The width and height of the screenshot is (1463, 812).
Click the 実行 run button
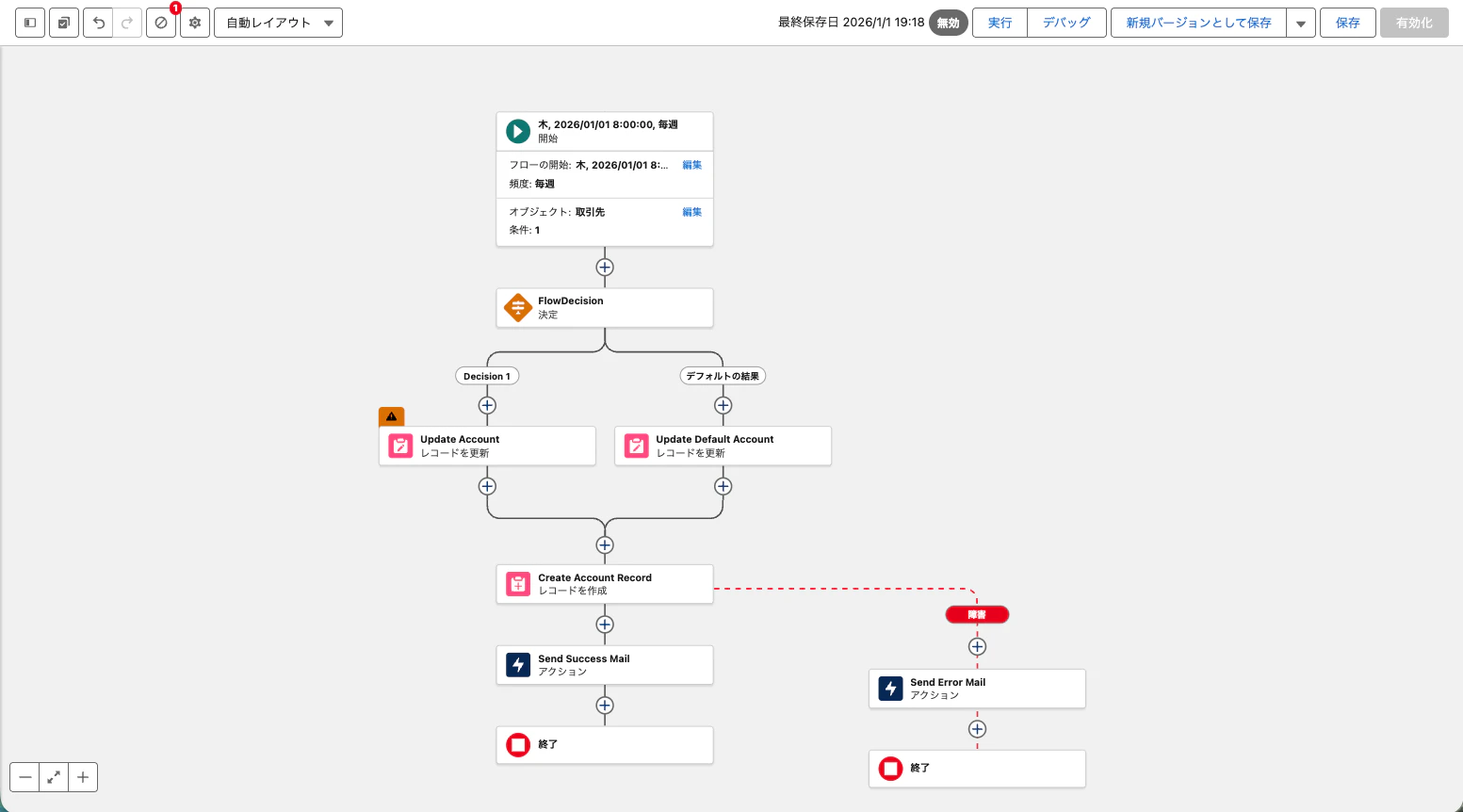[x=999, y=23]
